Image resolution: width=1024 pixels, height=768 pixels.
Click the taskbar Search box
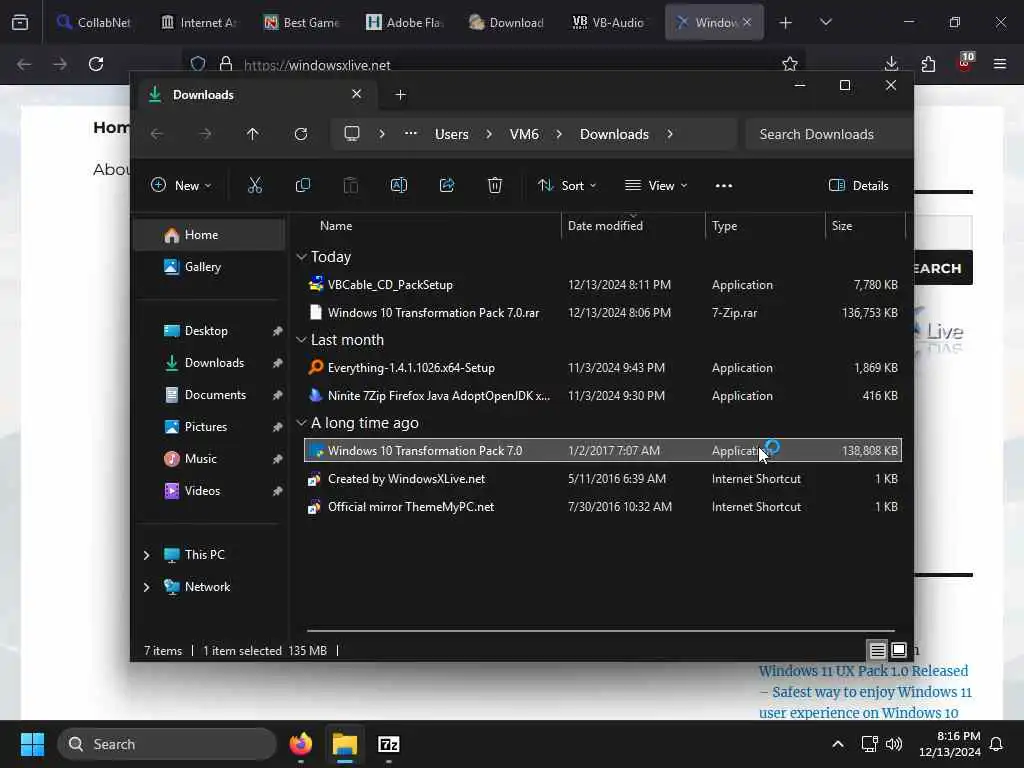[167, 744]
